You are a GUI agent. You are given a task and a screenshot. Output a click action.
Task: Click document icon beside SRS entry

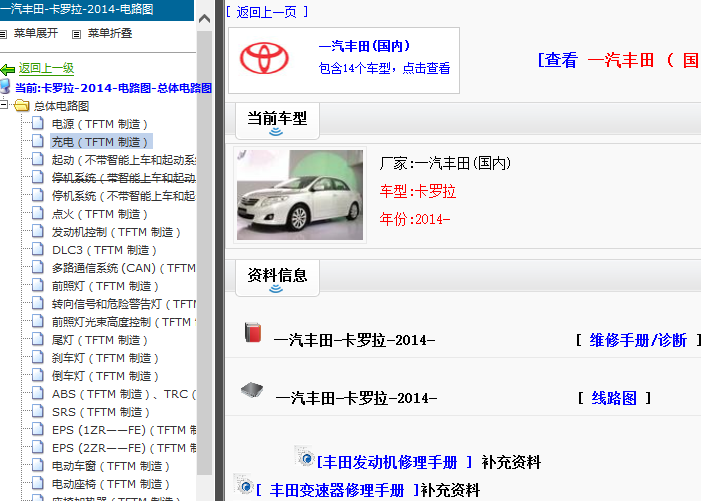[x=38, y=411]
